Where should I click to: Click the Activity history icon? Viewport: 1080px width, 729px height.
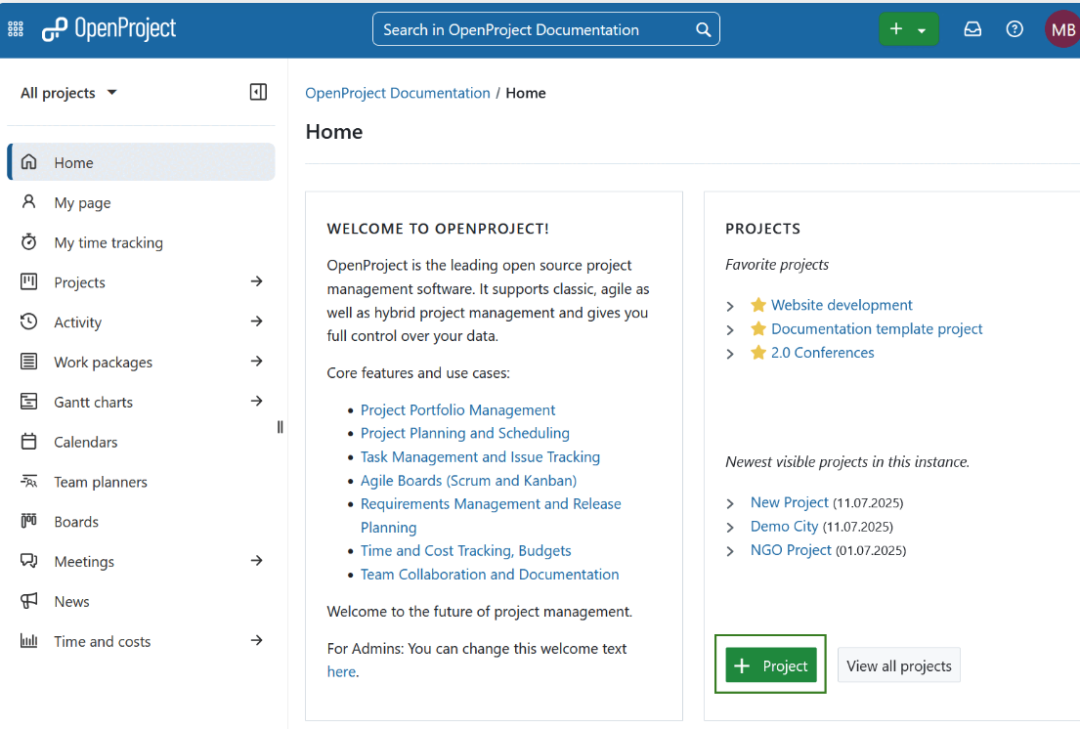coord(29,322)
